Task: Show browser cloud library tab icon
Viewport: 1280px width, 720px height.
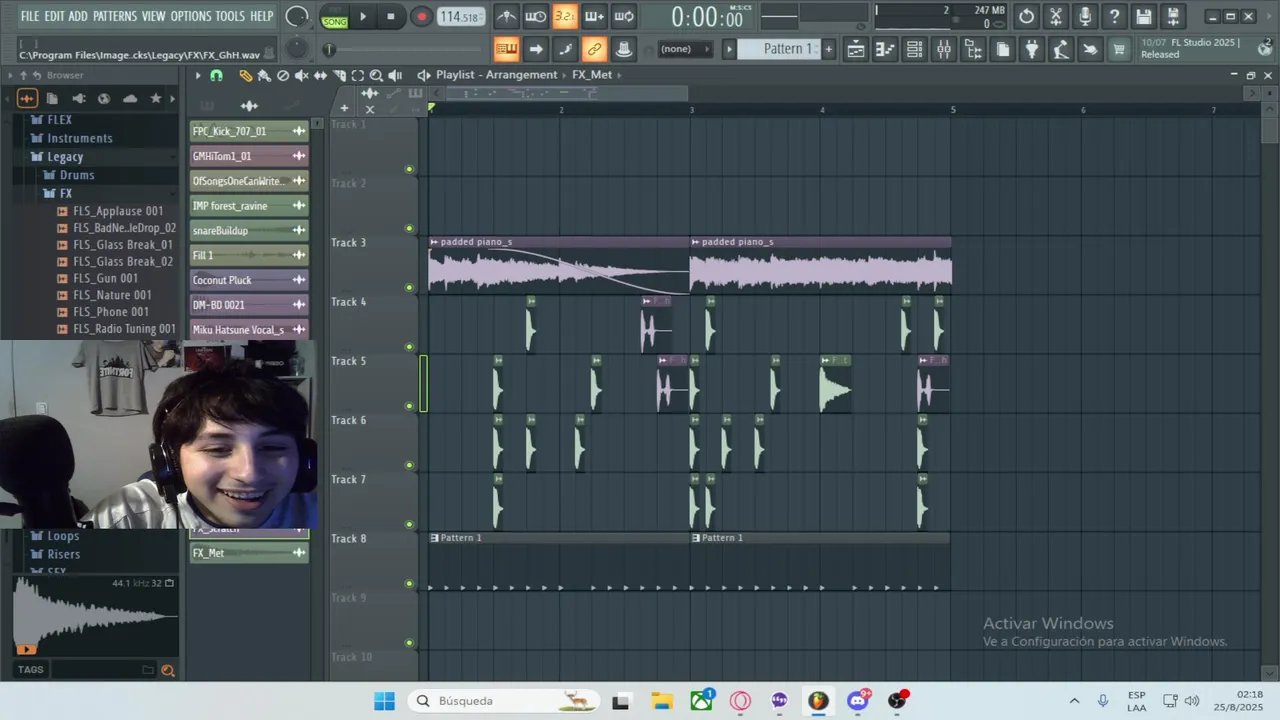Action: coord(130,98)
